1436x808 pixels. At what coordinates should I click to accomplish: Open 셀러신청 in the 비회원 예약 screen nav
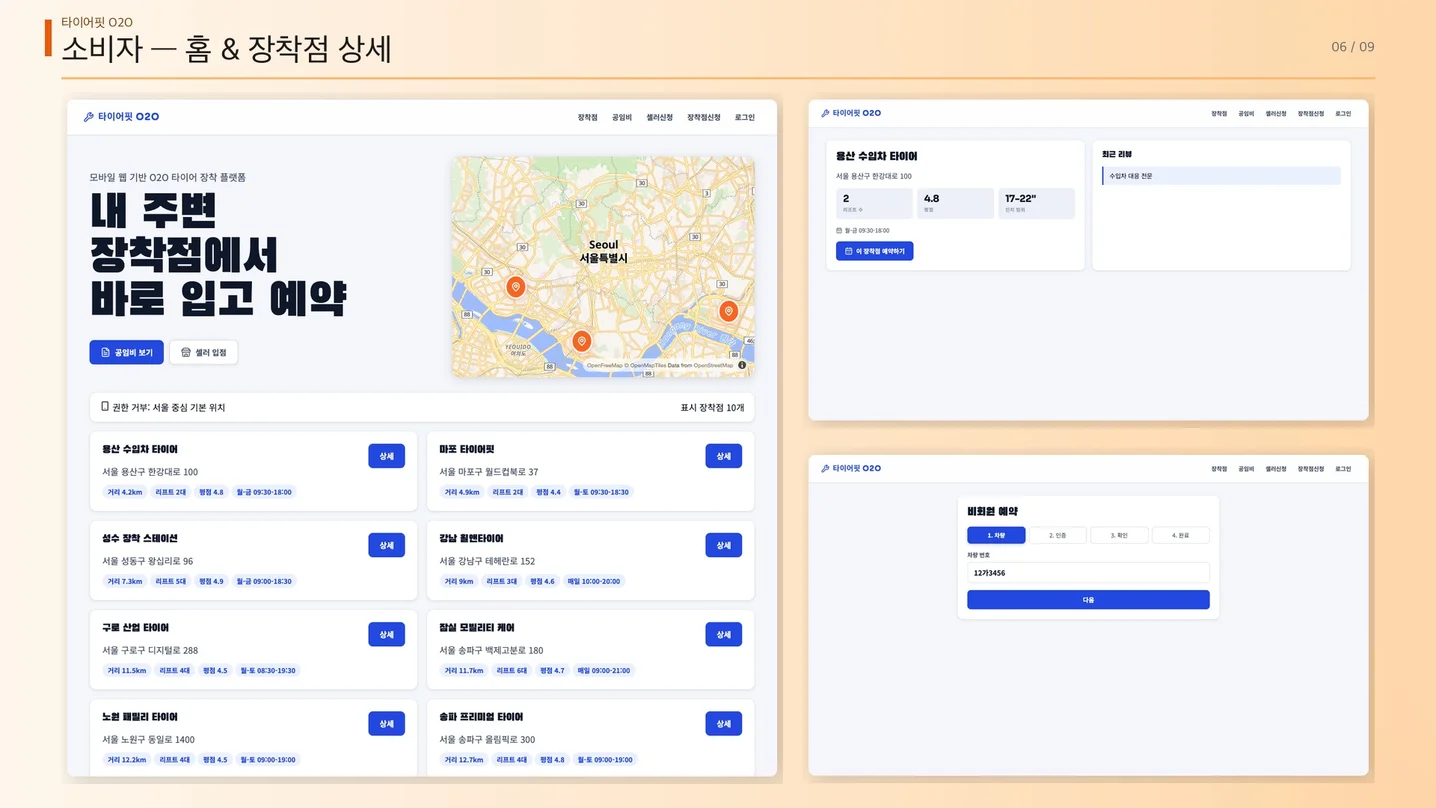(x=1276, y=469)
